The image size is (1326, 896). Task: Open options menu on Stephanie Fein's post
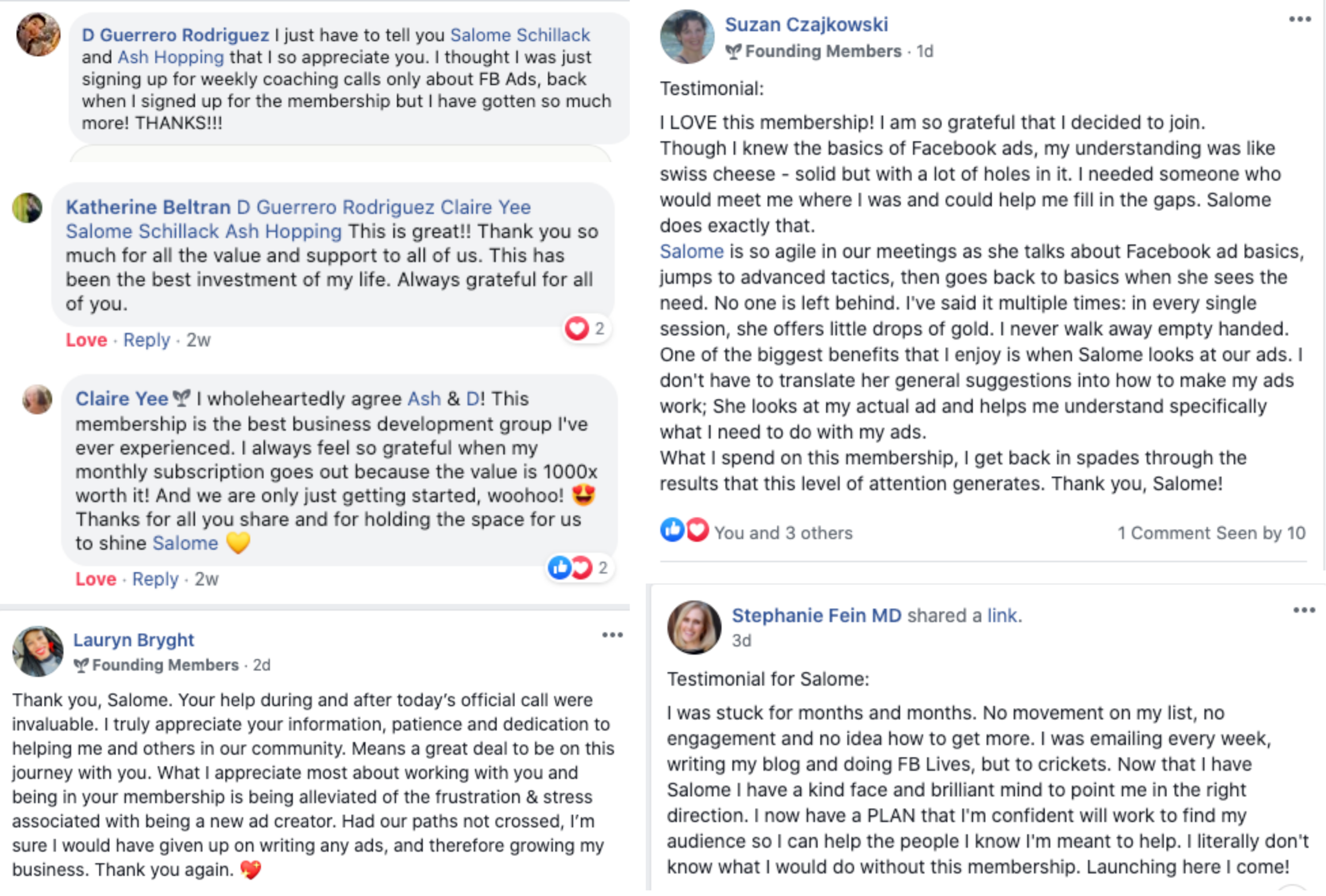pyautogui.click(x=1304, y=610)
